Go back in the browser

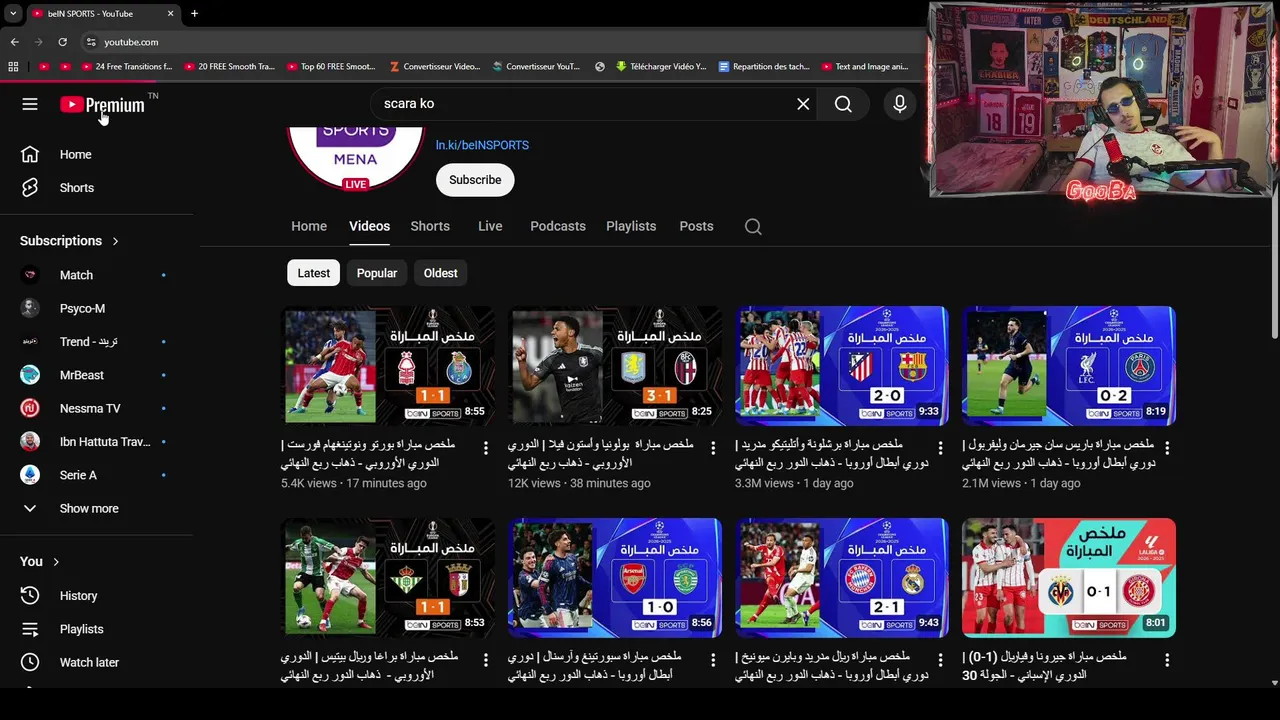click(14, 42)
